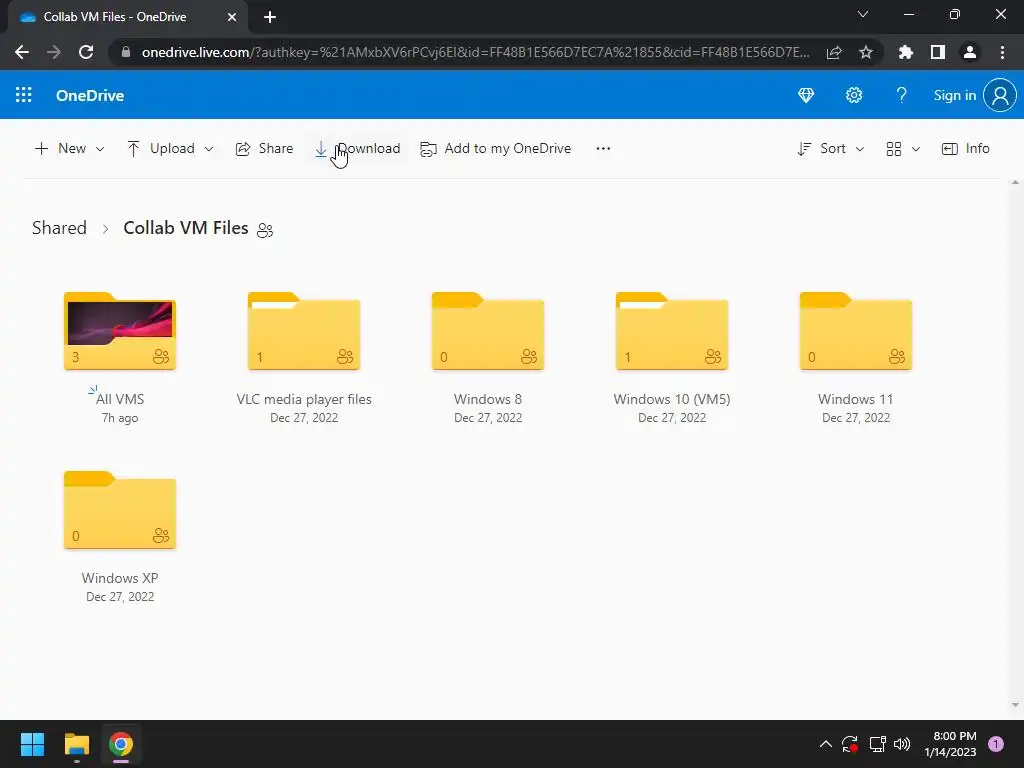
Task: Click the site lock icon
Action: tap(125, 52)
